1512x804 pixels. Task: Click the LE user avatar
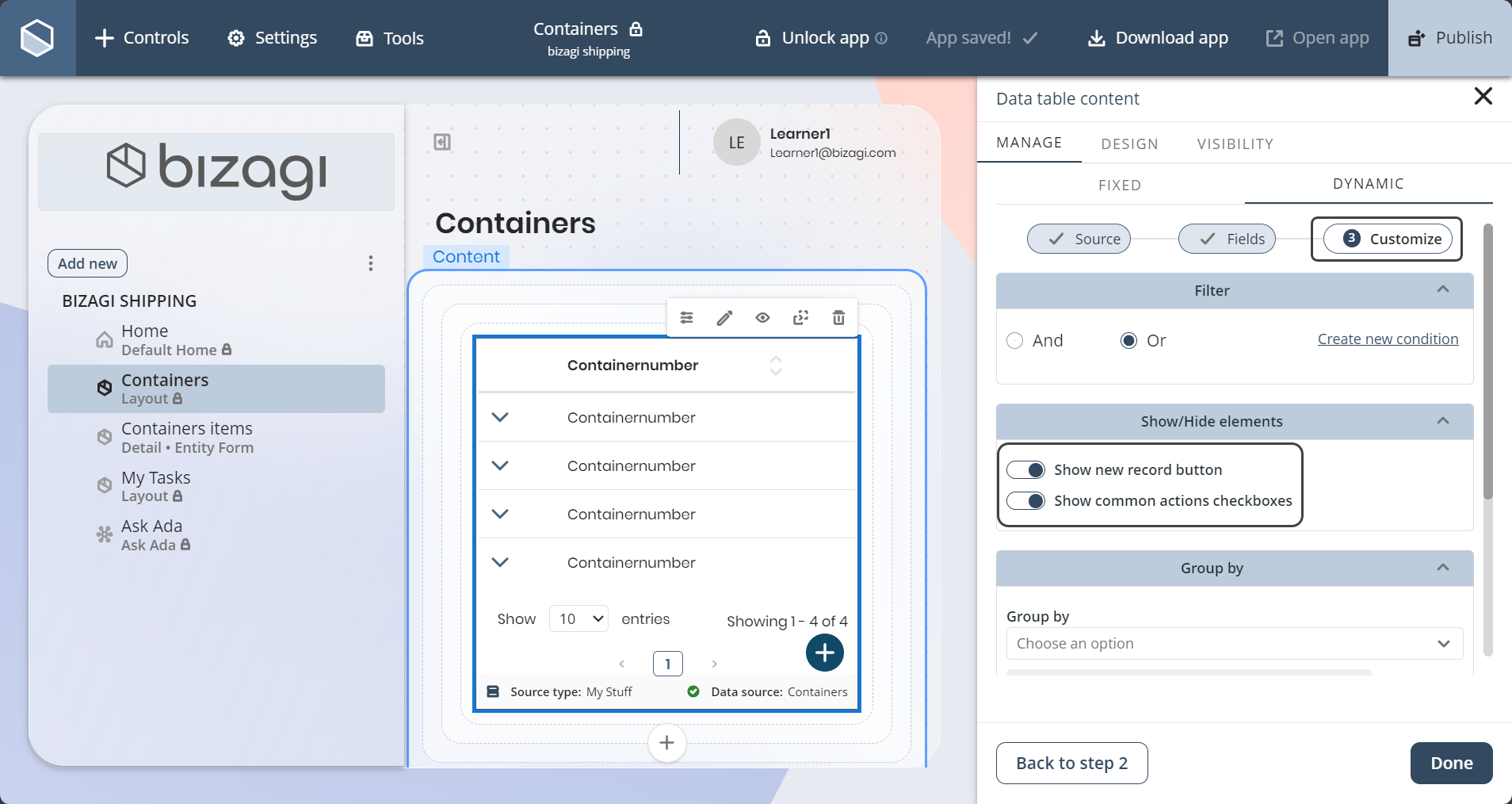click(737, 143)
